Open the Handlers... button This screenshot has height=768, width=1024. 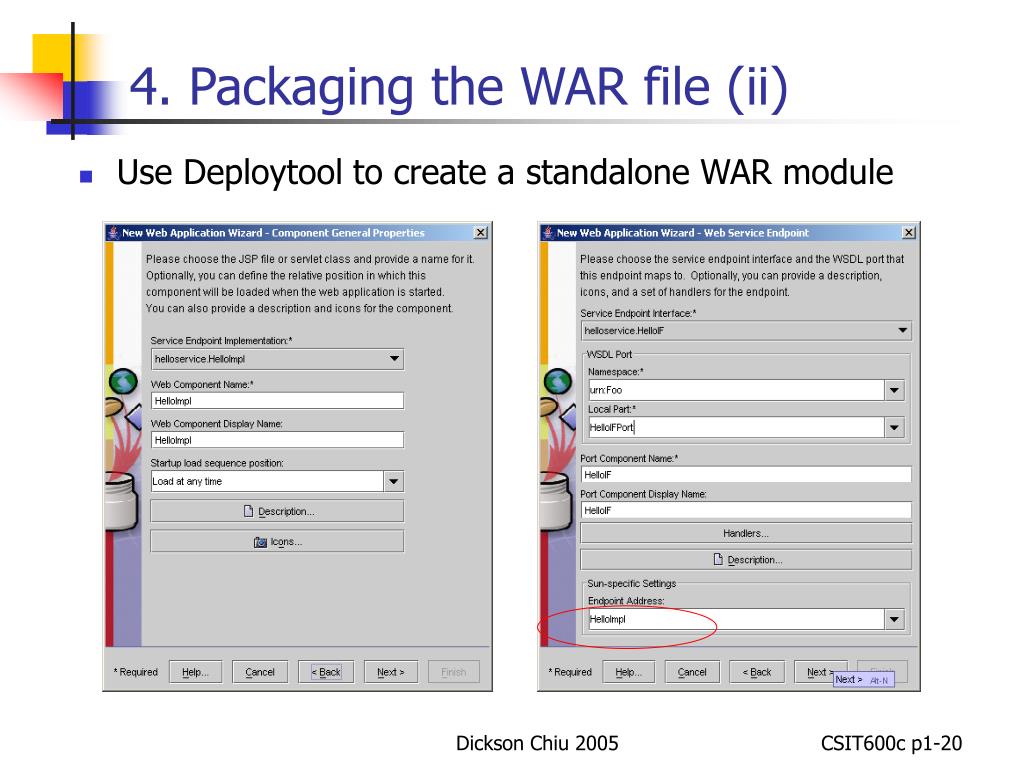click(x=746, y=534)
